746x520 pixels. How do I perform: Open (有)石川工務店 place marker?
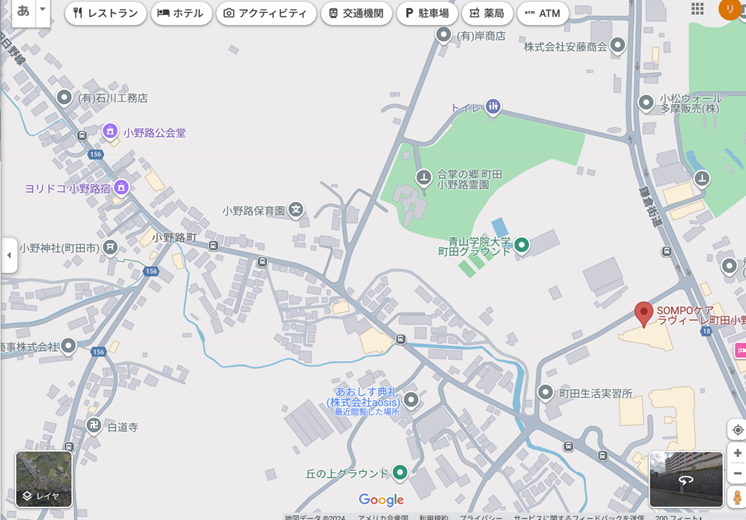(64, 98)
